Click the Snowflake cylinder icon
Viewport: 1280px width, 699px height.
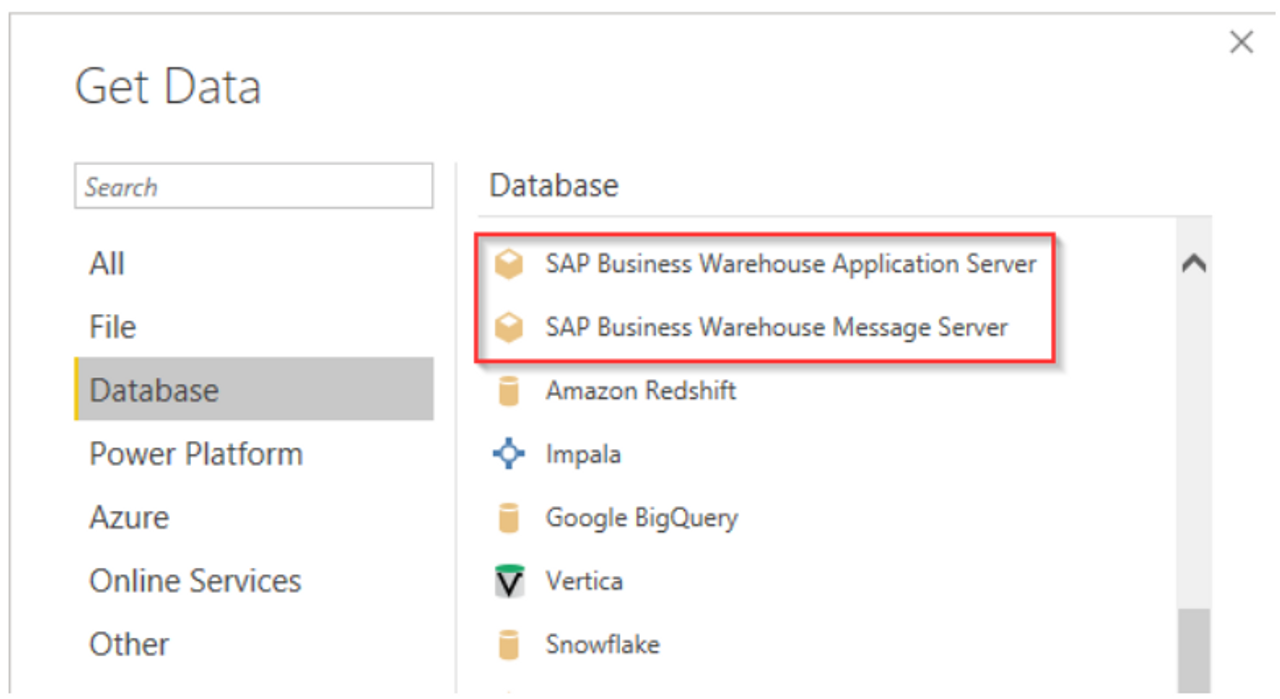click(x=509, y=645)
